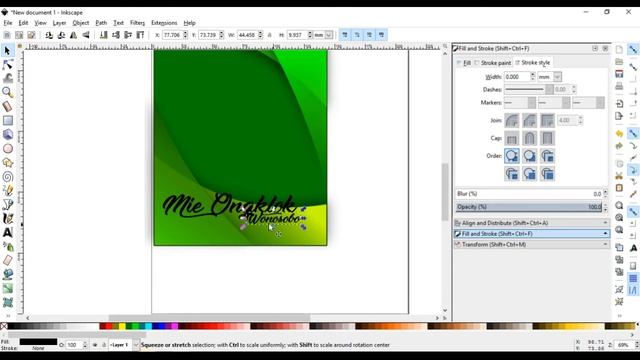Viewport: 640px width, 360px height.
Task: Select the Node editing tool
Action: (7, 64)
